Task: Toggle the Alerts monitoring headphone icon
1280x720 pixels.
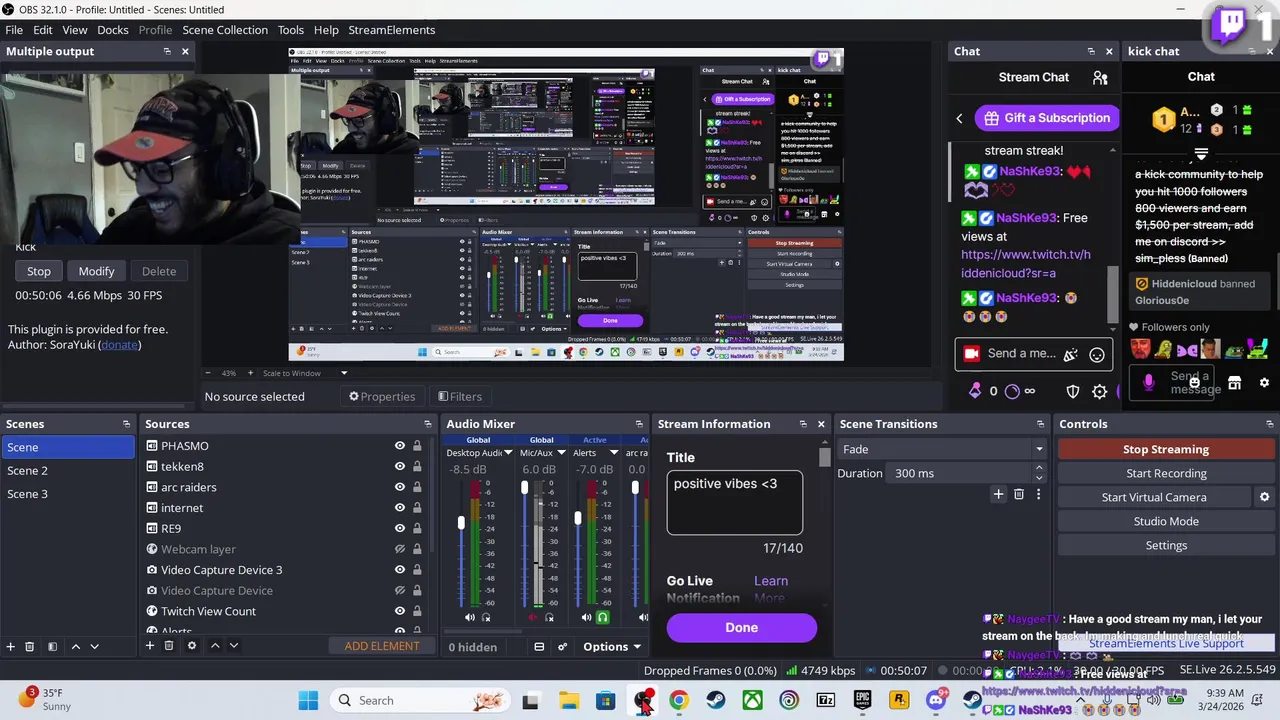Action: pyautogui.click(x=603, y=618)
